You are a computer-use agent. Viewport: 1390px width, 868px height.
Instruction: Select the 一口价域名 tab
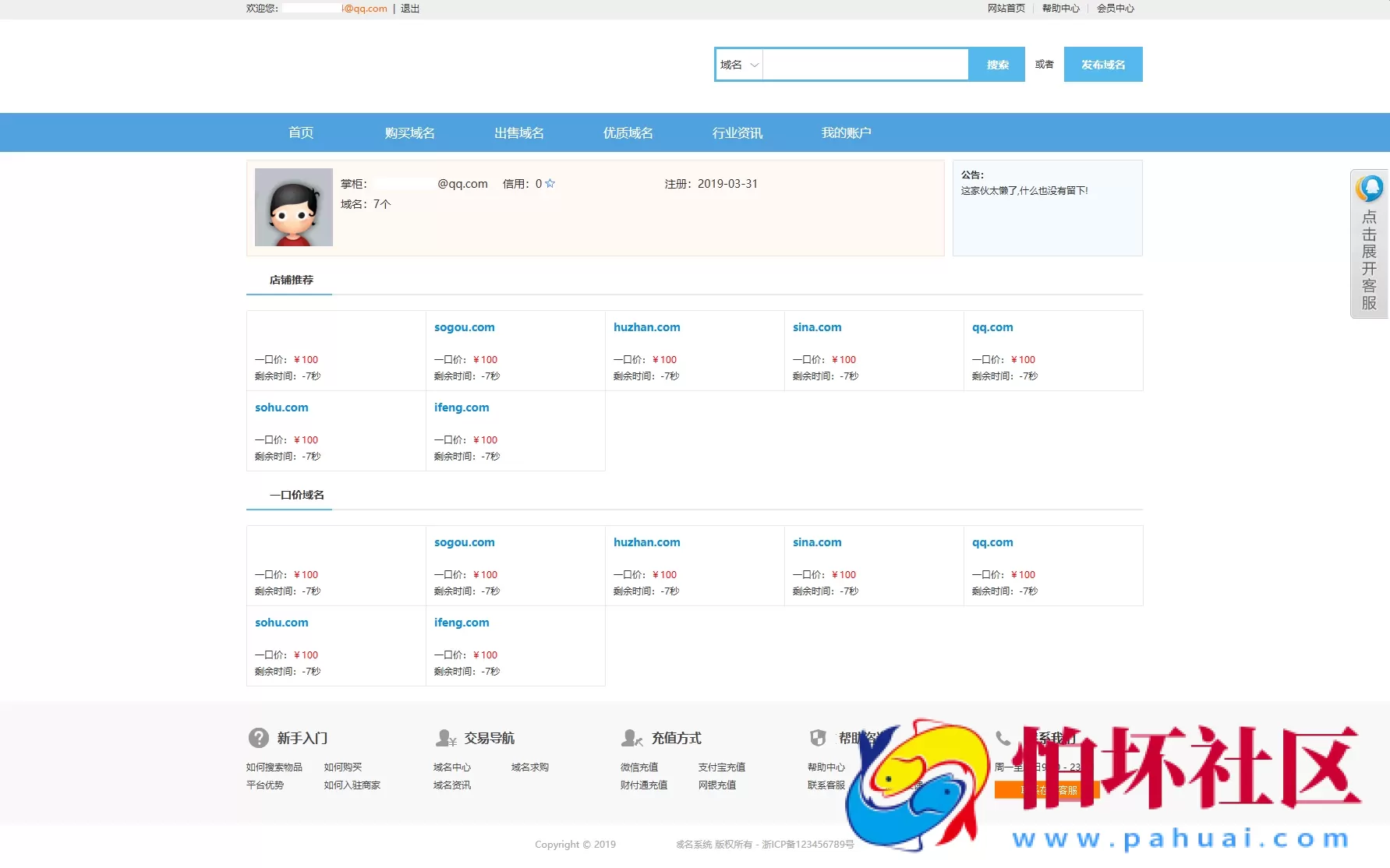(x=296, y=495)
